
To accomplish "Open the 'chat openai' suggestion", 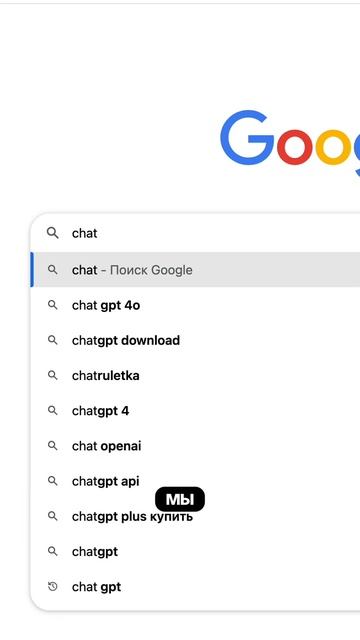I will [x=195, y=446].
